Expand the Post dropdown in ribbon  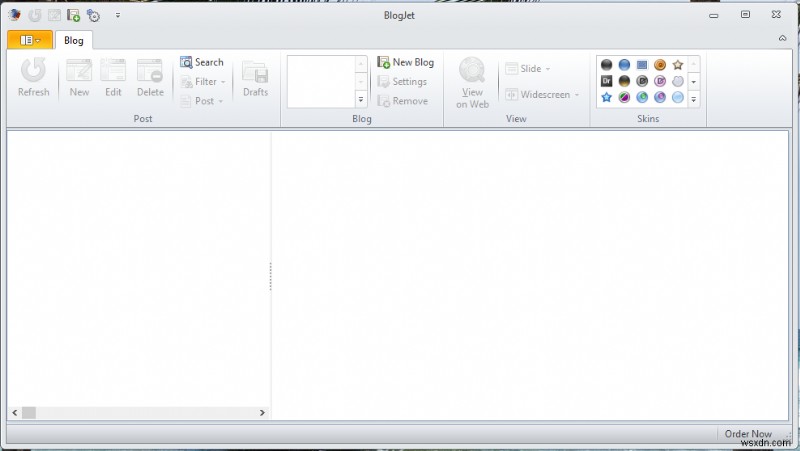[202, 101]
